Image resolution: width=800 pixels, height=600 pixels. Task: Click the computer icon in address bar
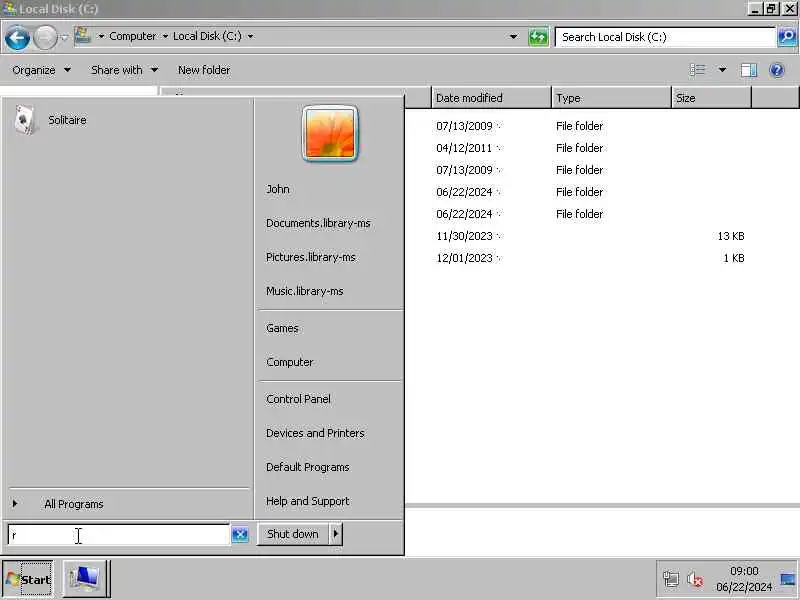[x=83, y=36]
